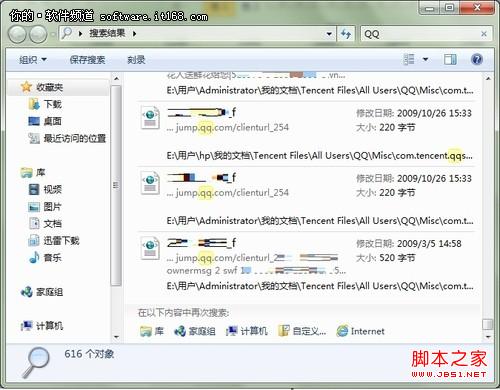The width and height of the screenshot is (500, 390).
Task: Open 下载 in the favorites list
Action: click(x=53, y=104)
